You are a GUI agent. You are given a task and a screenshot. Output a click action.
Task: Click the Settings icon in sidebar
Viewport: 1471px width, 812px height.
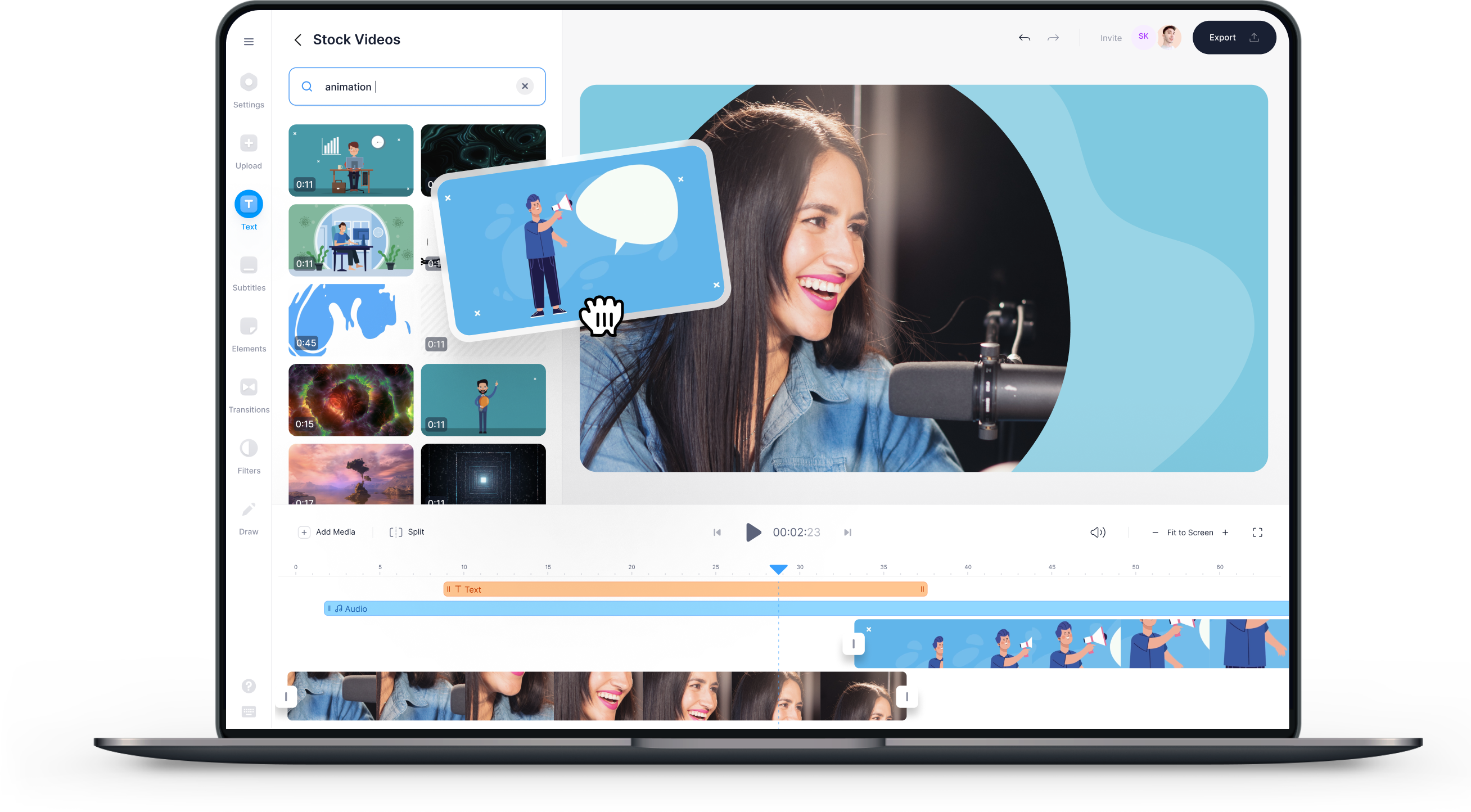point(248,90)
